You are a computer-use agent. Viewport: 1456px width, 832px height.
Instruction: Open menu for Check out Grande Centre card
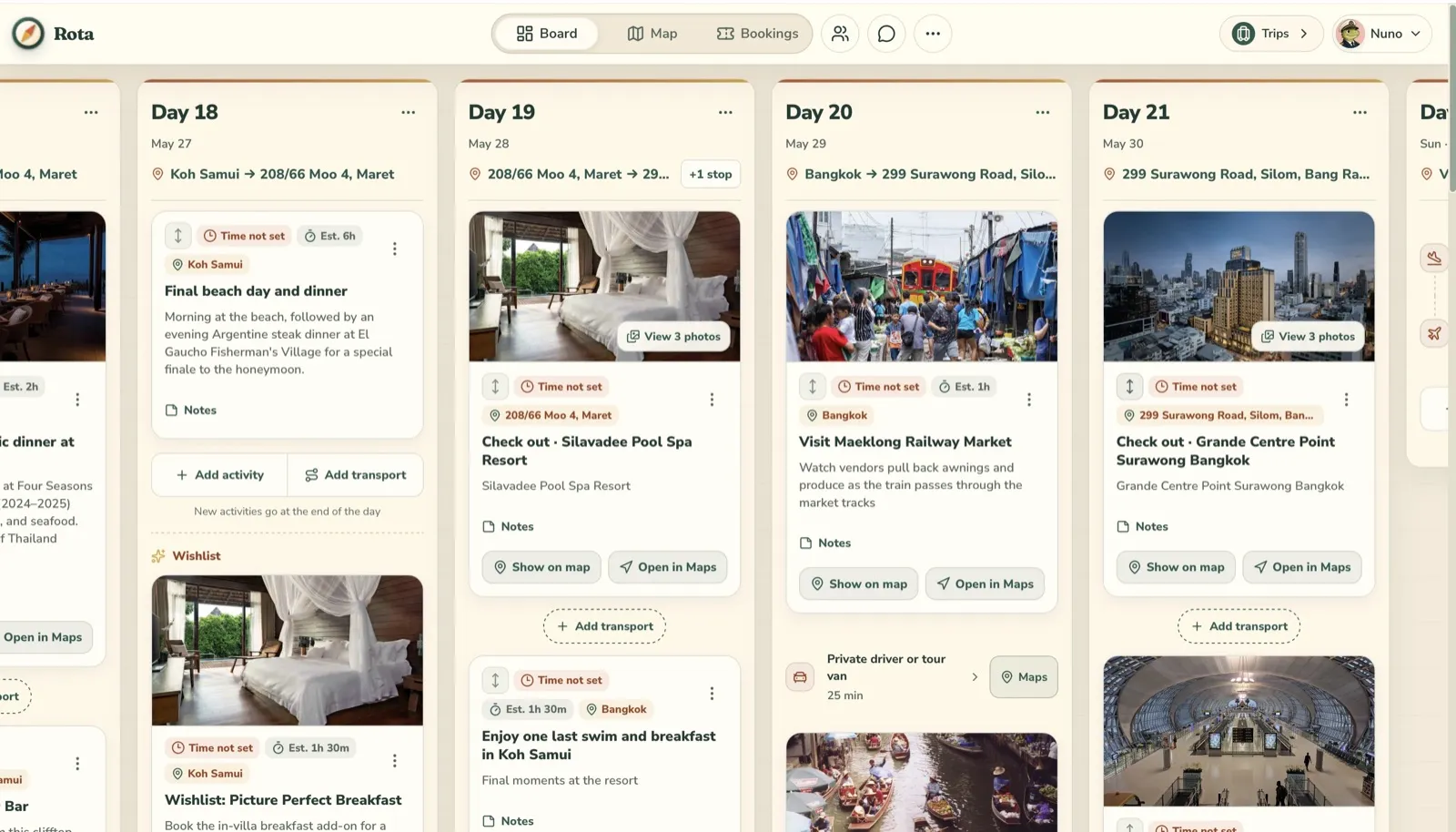point(1346,400)
